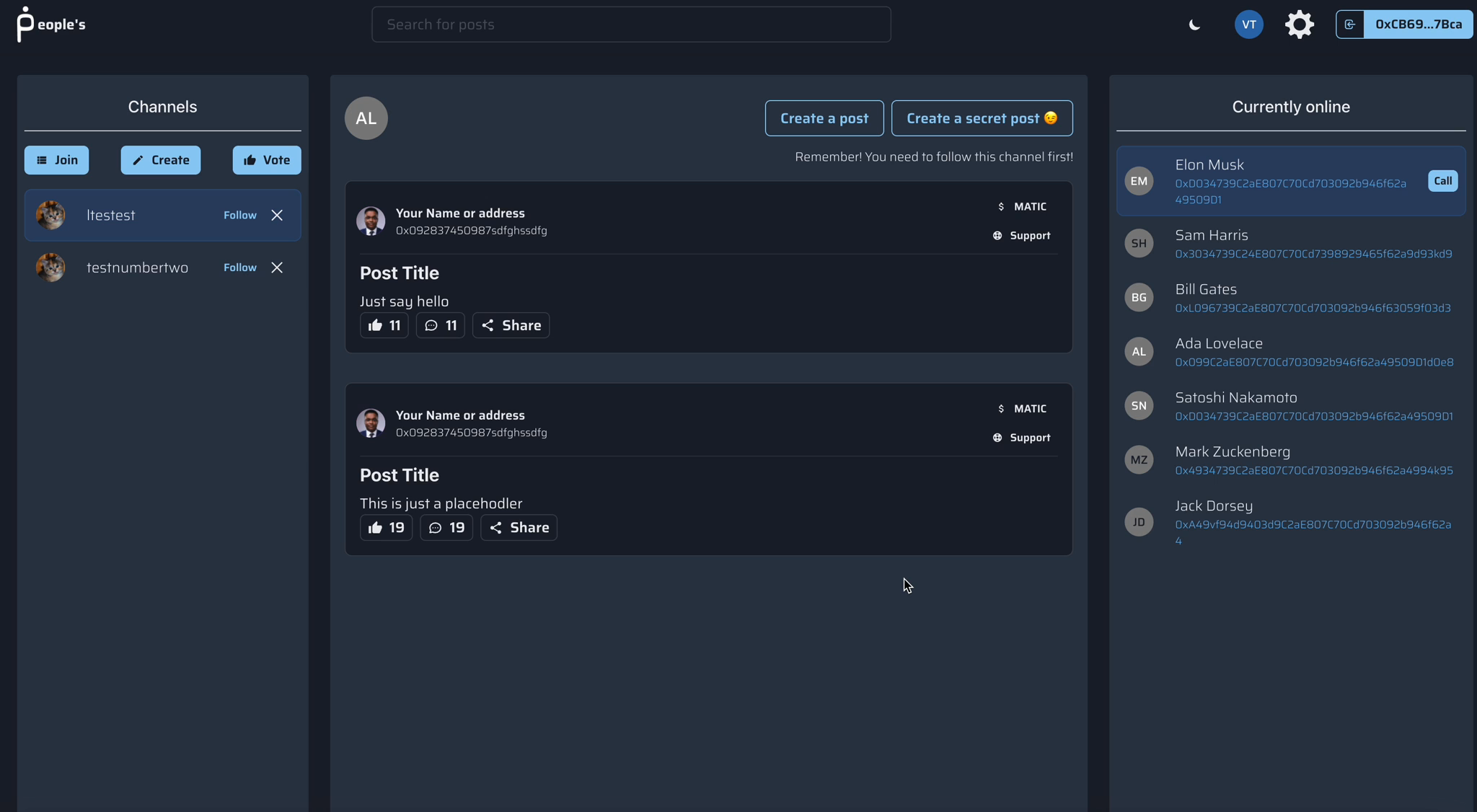The image size is (1477, 812).
Task: Select the name Mark Zuckenberg
Action: [x=1233, y=451]
